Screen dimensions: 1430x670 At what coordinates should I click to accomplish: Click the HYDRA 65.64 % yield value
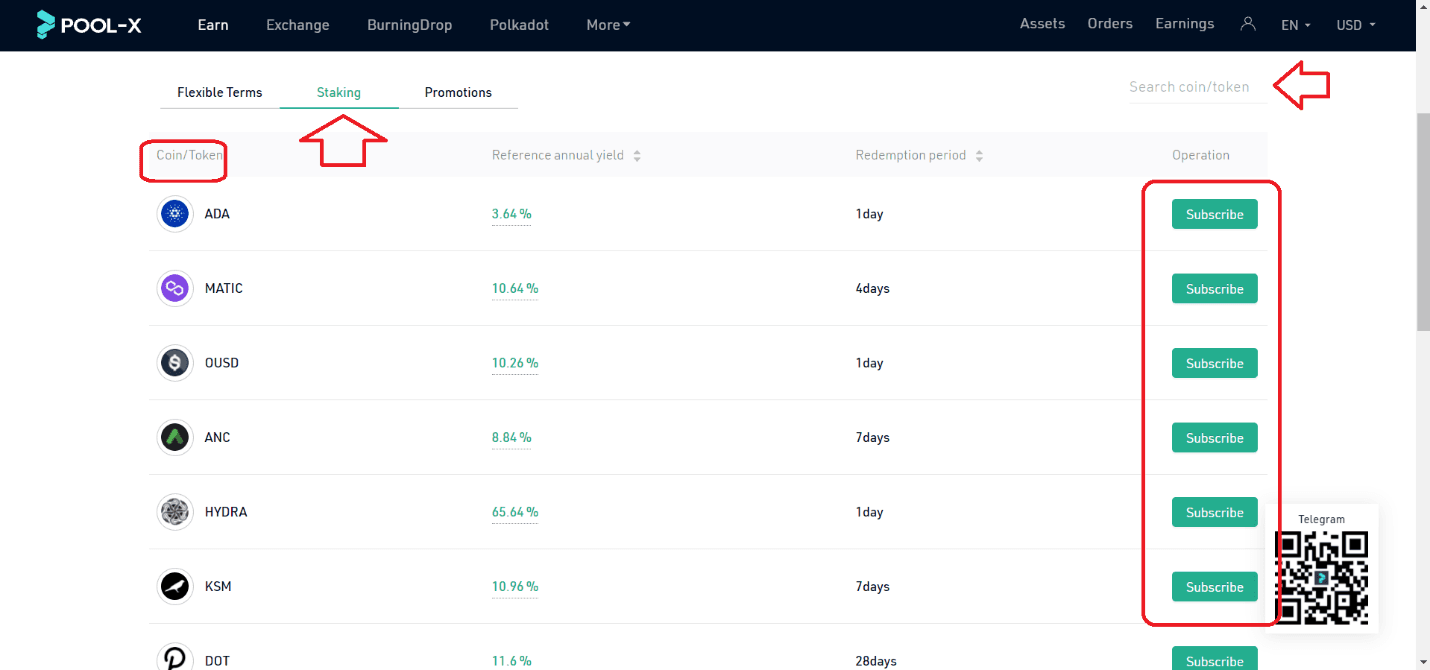pyautogui.click(x=515, y=512)
